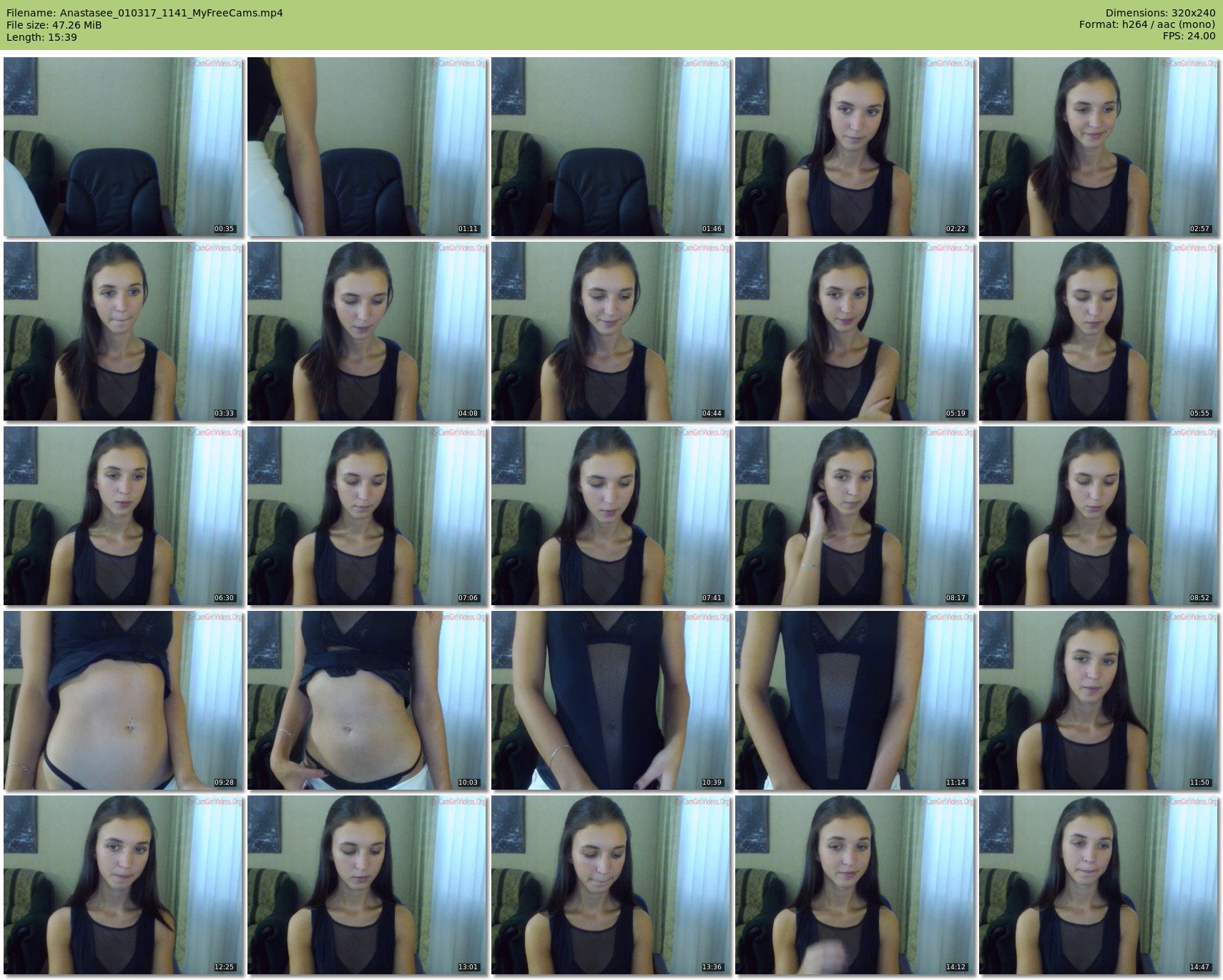Click the frame marked 12:25
The image size is (1223, 980).
point(123,885)
